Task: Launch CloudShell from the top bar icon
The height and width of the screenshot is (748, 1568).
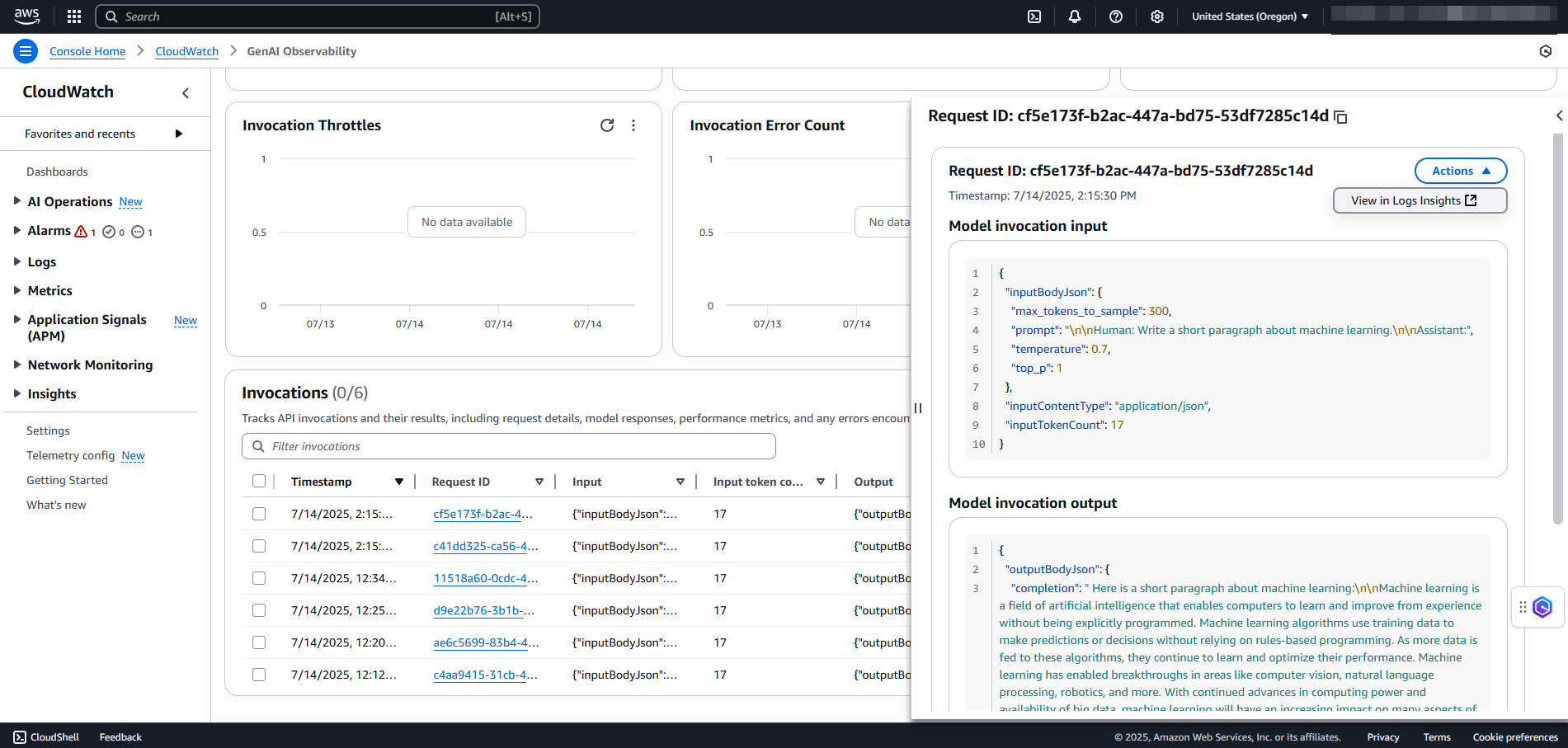Action: [1034, 16]
